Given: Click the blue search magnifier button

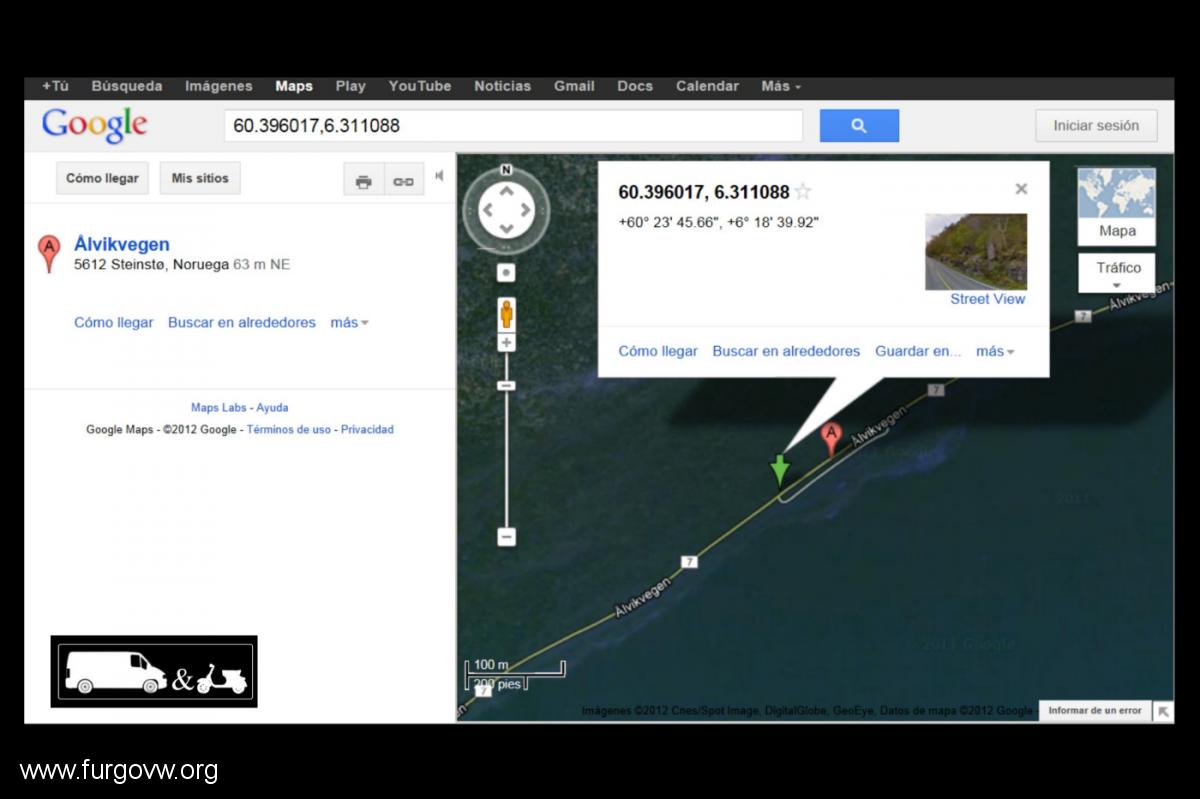Looking at the screenshot, I should tap(859, 126).
